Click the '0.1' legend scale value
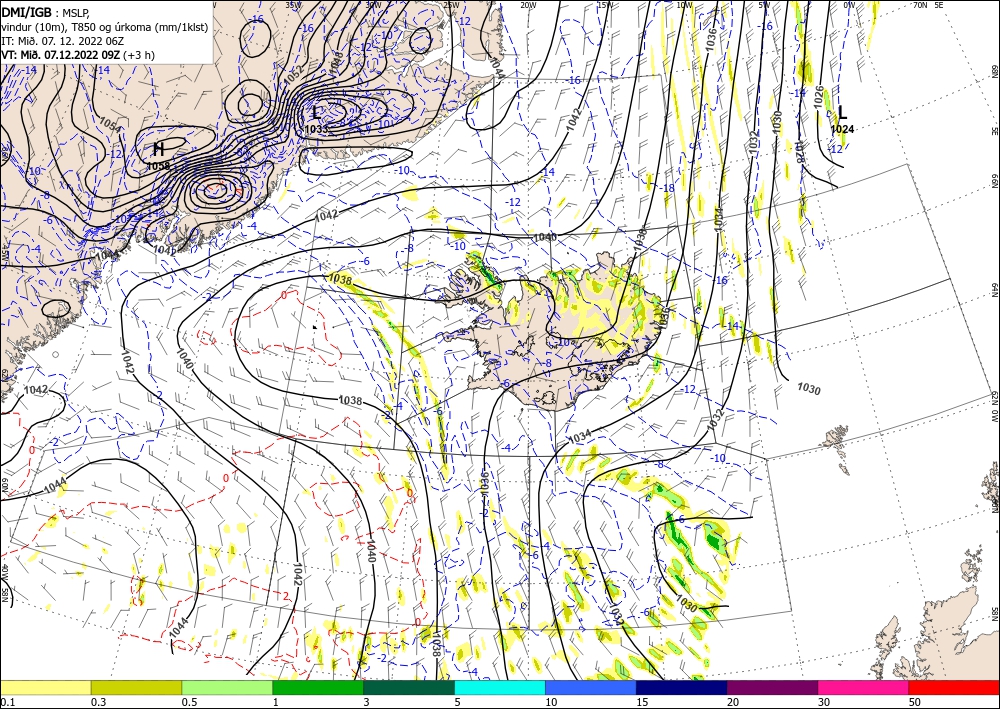The width and height of the screenshot is (1000, 709). click(7, 702)
